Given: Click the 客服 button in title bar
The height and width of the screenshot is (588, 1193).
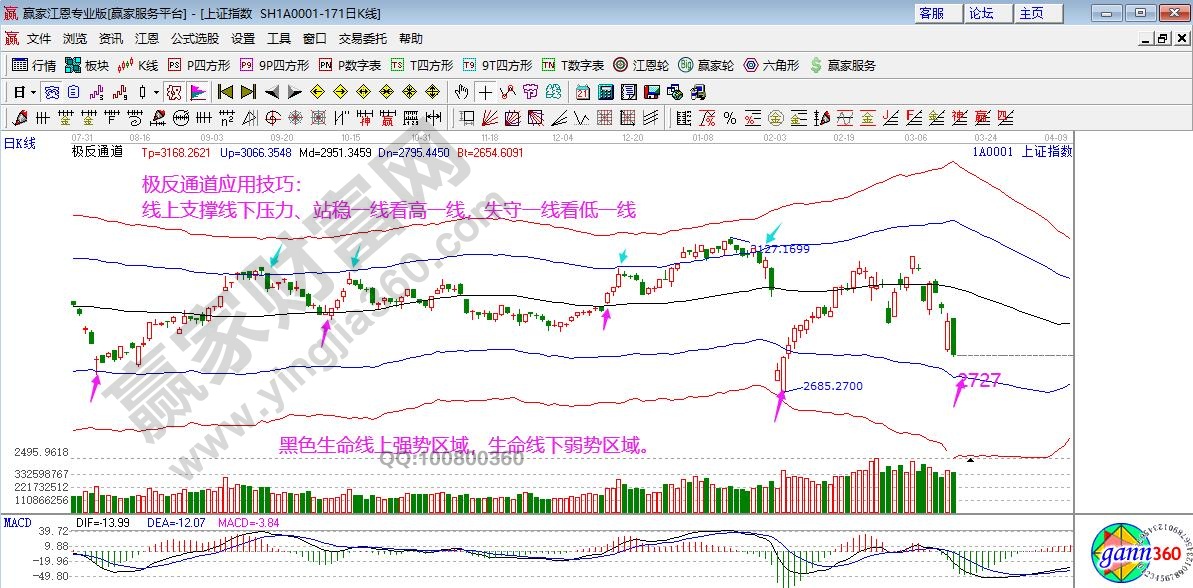Looking at the screenshot, I should pos(931,13).
